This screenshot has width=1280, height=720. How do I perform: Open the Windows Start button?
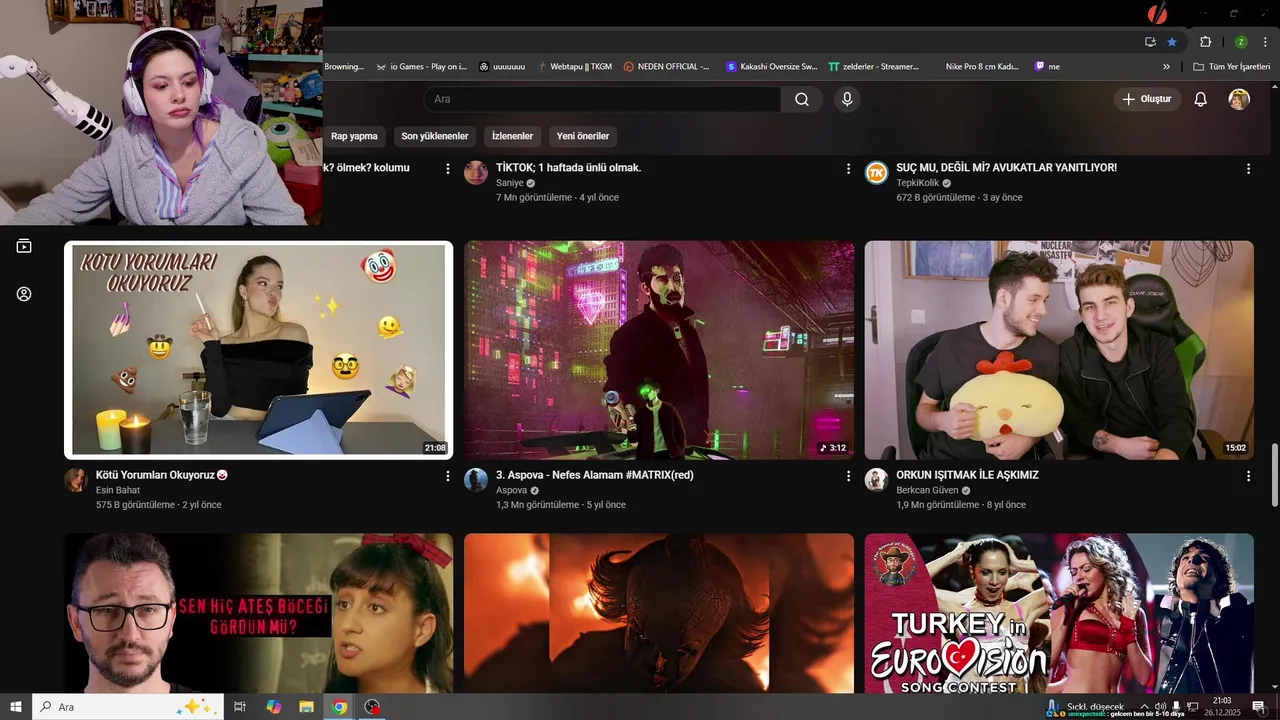tap(16, 707)
